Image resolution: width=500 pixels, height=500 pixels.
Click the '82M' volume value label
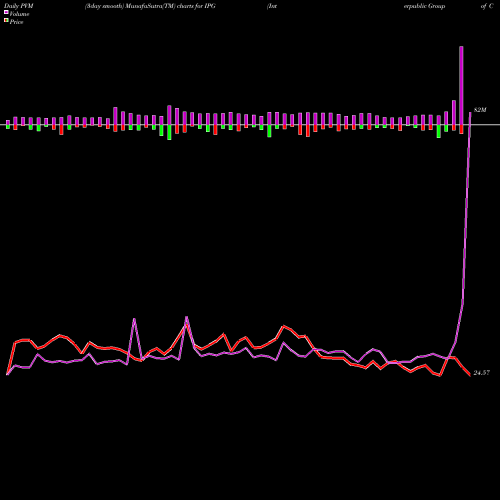pos(480,110)
